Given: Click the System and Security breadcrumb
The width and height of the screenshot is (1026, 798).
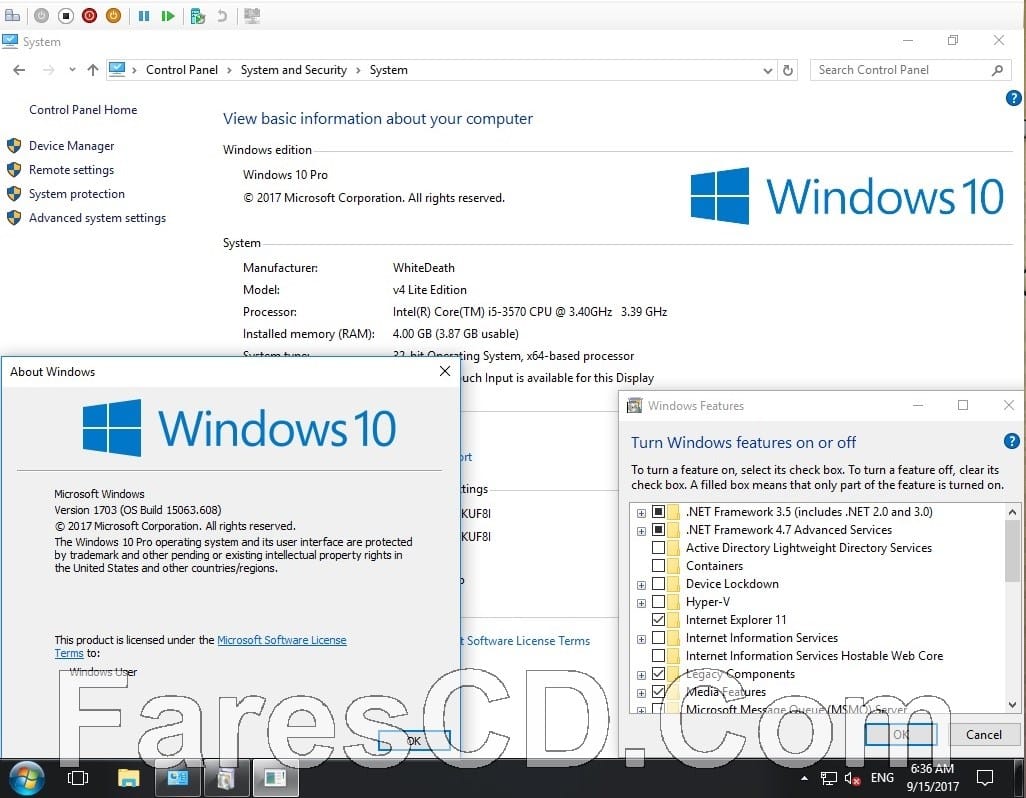Looking at the screenshot, I should coord(294,70).
